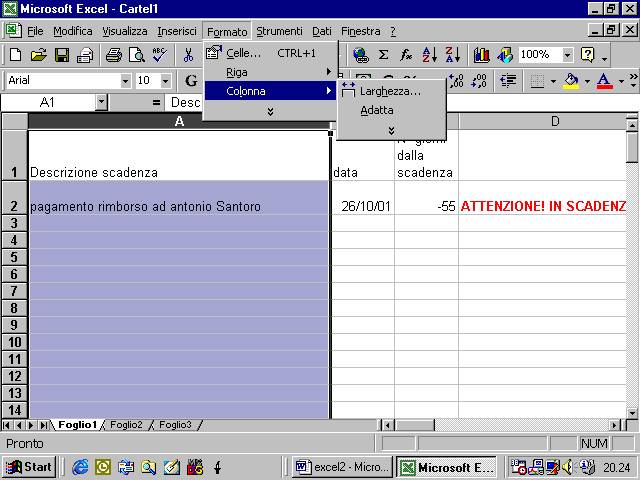Click the New workbook icon
This screenshot has height=480, width=640.
pos(16,54)
